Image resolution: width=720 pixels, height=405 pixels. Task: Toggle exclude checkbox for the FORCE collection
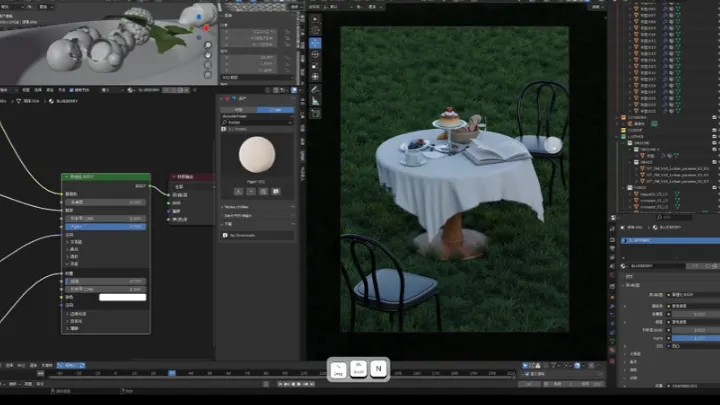click(714, 187)
